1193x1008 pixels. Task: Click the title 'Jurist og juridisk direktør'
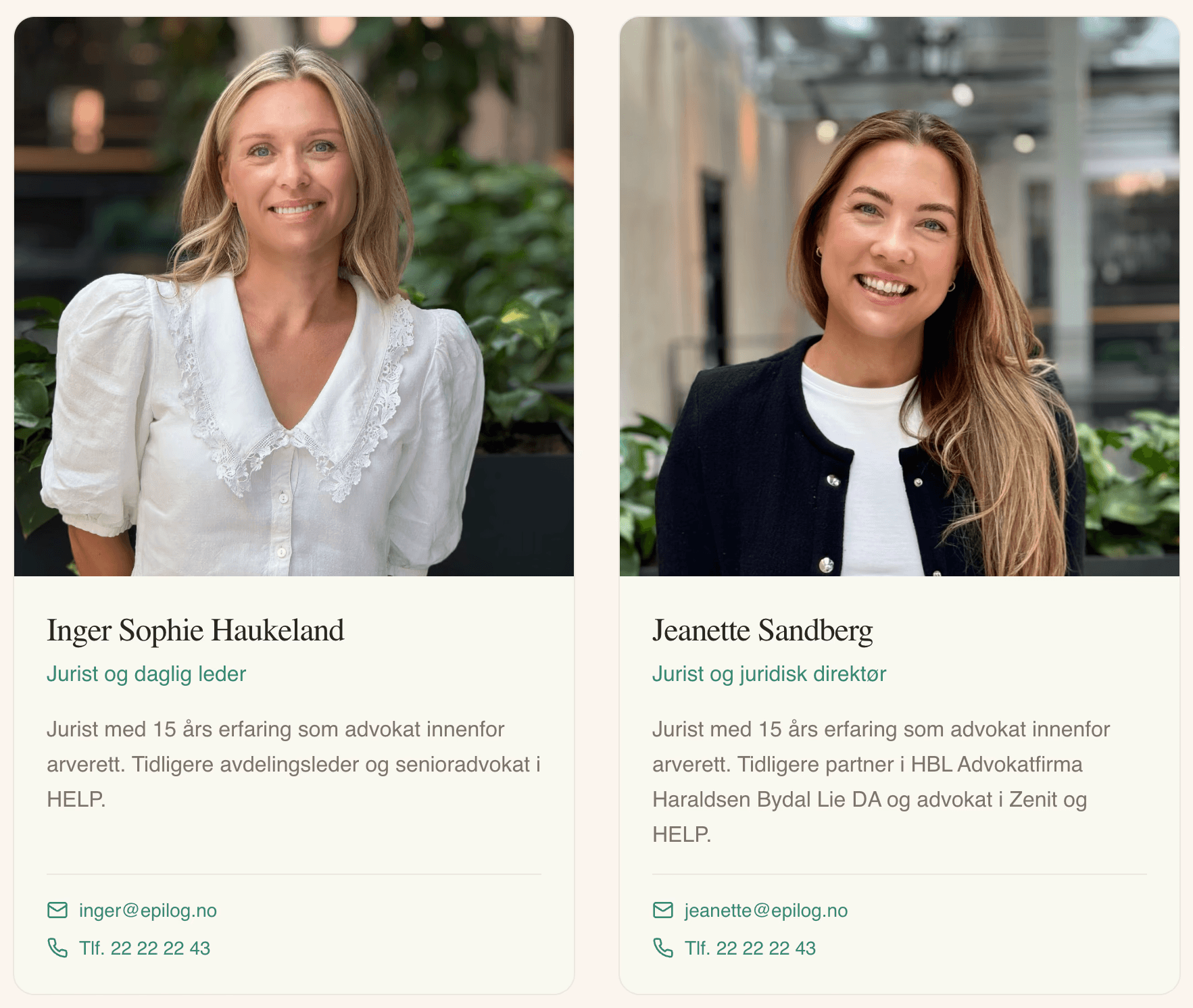click(769, 674)
